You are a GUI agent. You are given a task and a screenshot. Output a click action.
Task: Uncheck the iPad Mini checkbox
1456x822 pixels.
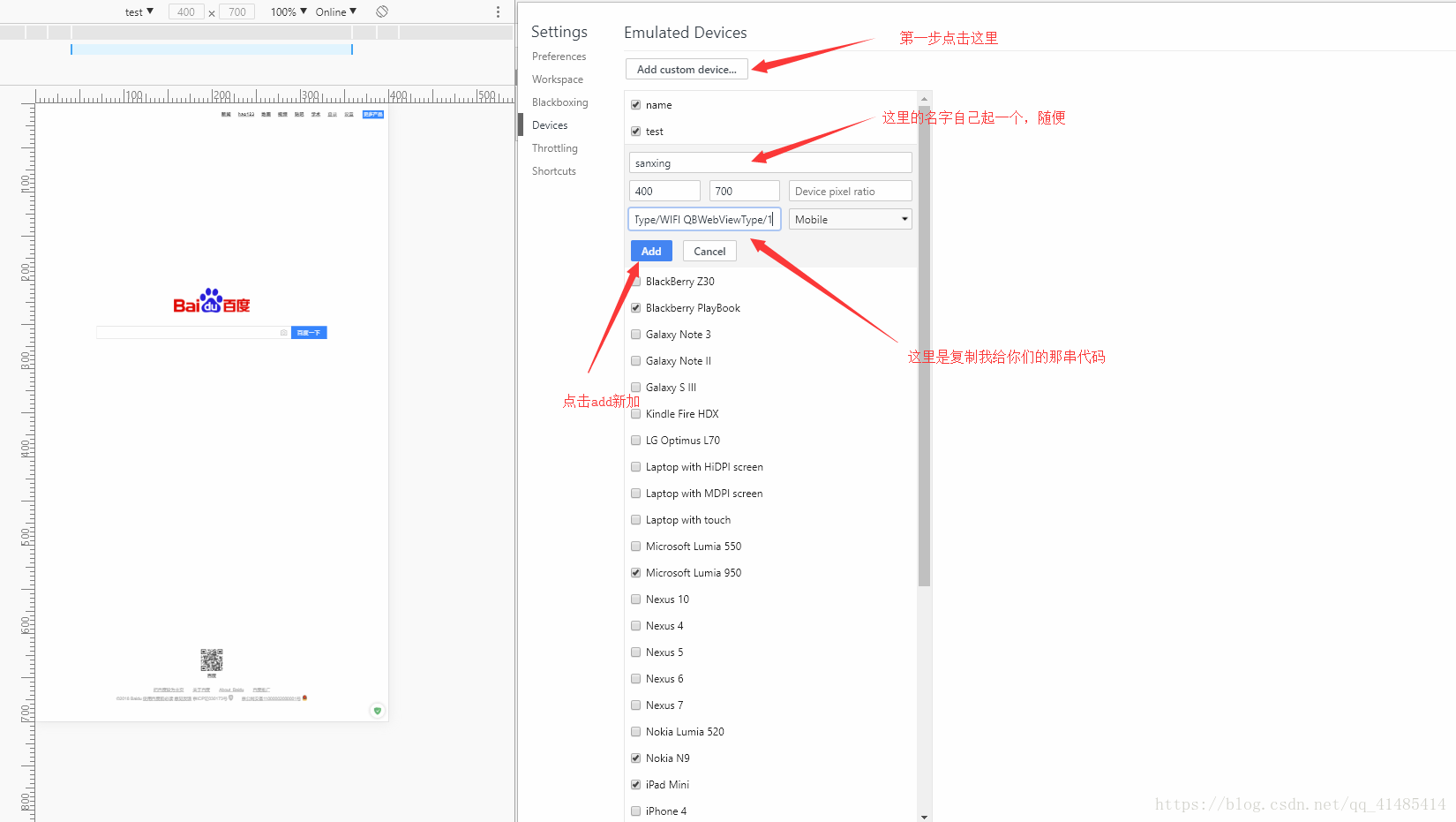pyautogui.click(x=635, y=784)
